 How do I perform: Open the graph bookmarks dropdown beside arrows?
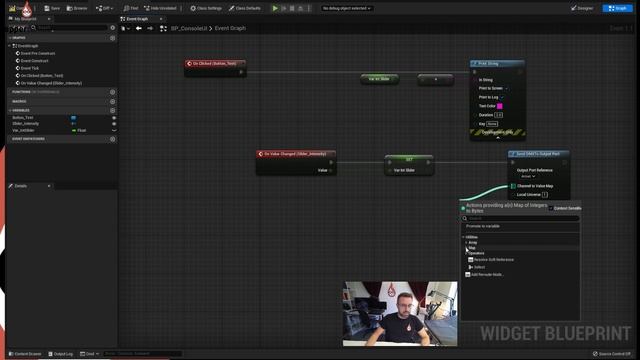click(x=126, y=28)
